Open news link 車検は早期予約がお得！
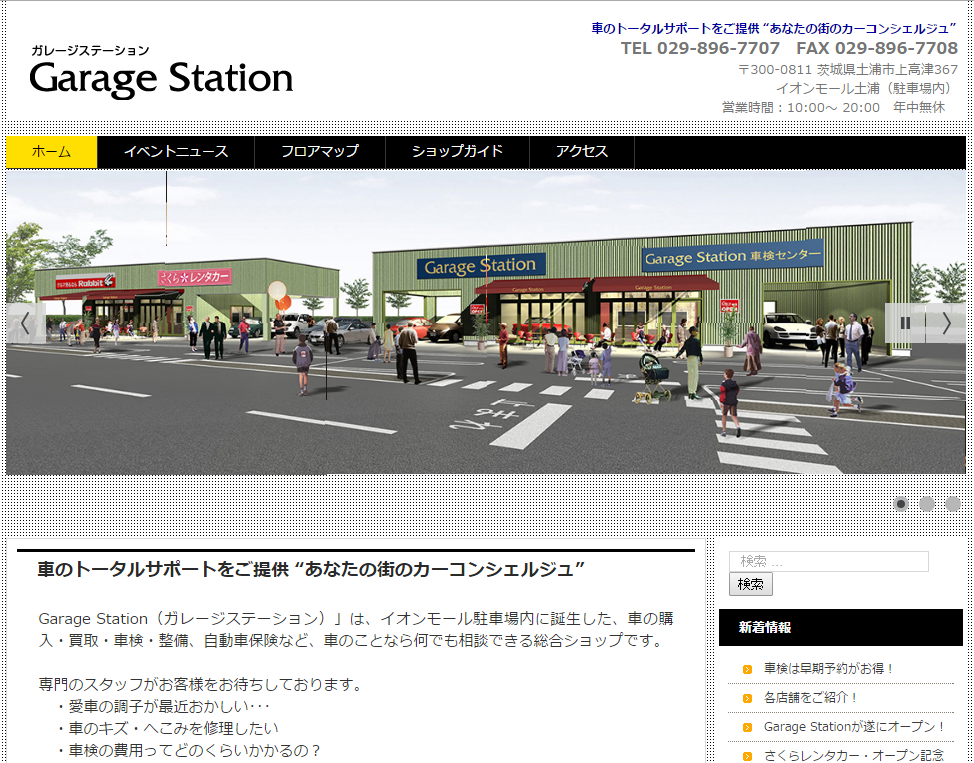The height and width of the screenshot is (763, 974). click(x=829, y=669)
